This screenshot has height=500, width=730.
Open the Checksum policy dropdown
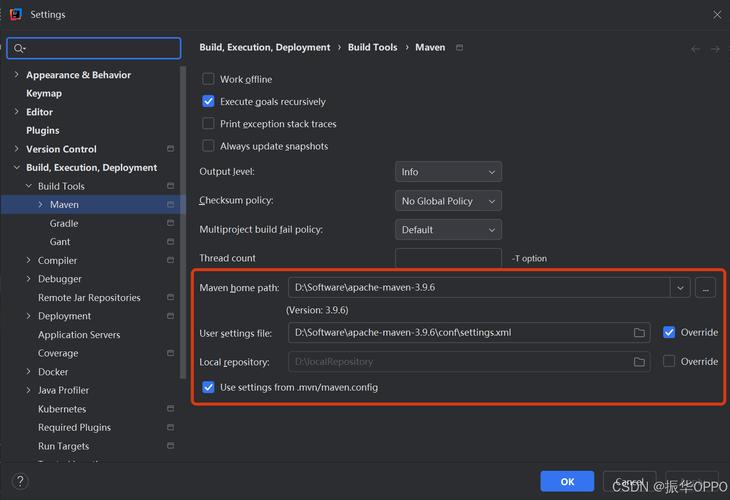[448, 201]
